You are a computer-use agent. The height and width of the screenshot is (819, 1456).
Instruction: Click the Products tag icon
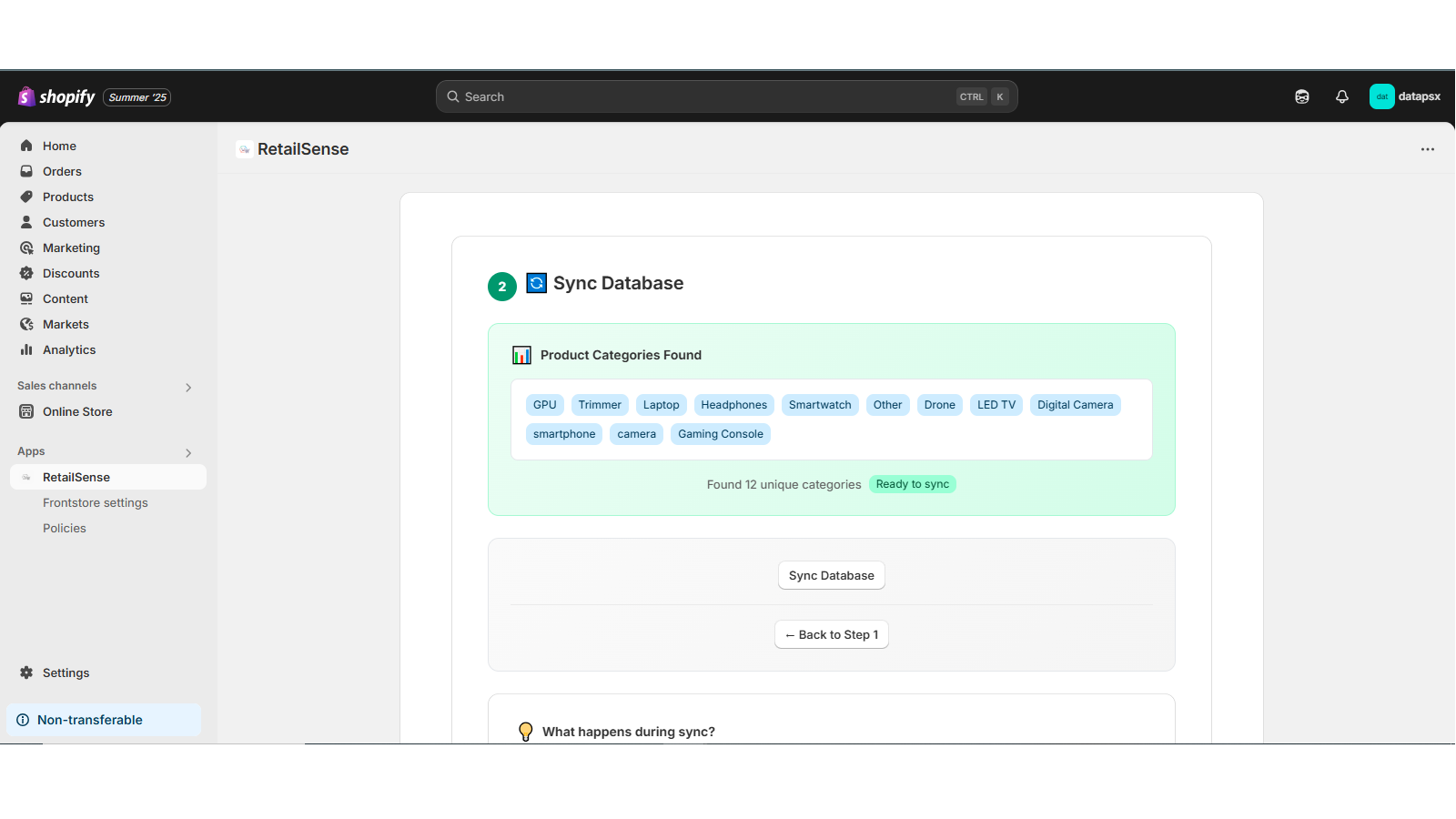26,197
